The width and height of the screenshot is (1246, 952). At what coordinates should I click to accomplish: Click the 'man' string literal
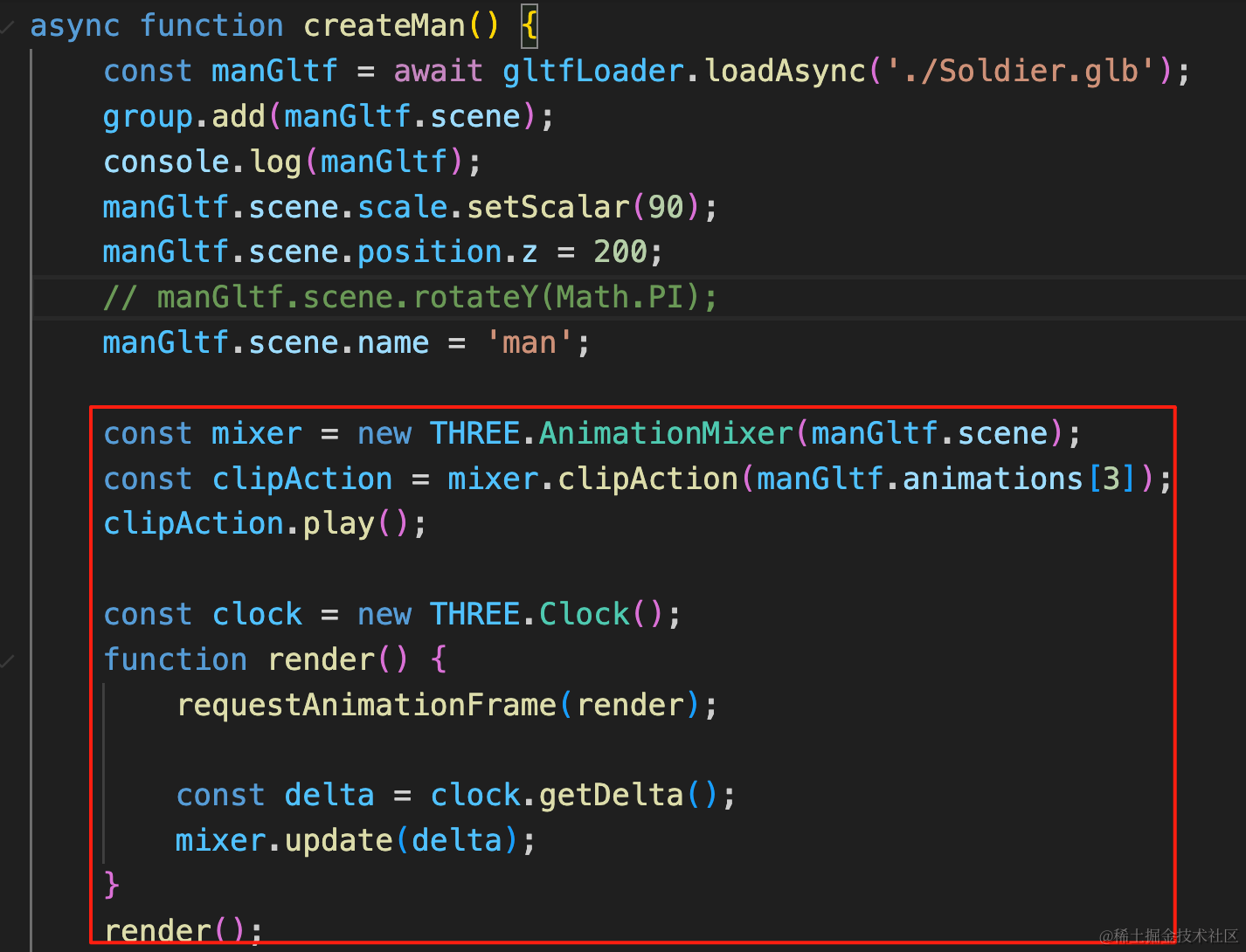(530, 343)
